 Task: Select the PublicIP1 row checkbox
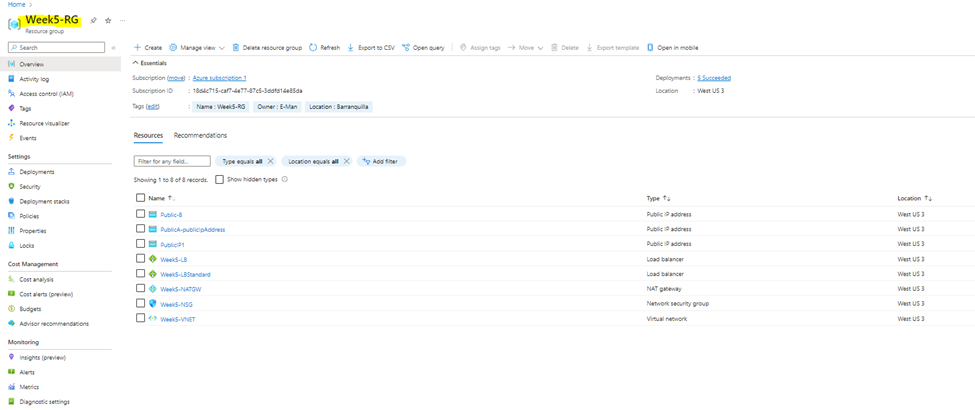(x=140, y=244)
